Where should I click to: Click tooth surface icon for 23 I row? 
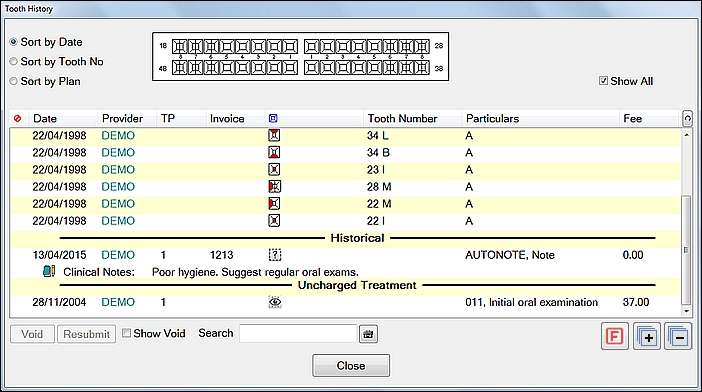coord(274,169)
